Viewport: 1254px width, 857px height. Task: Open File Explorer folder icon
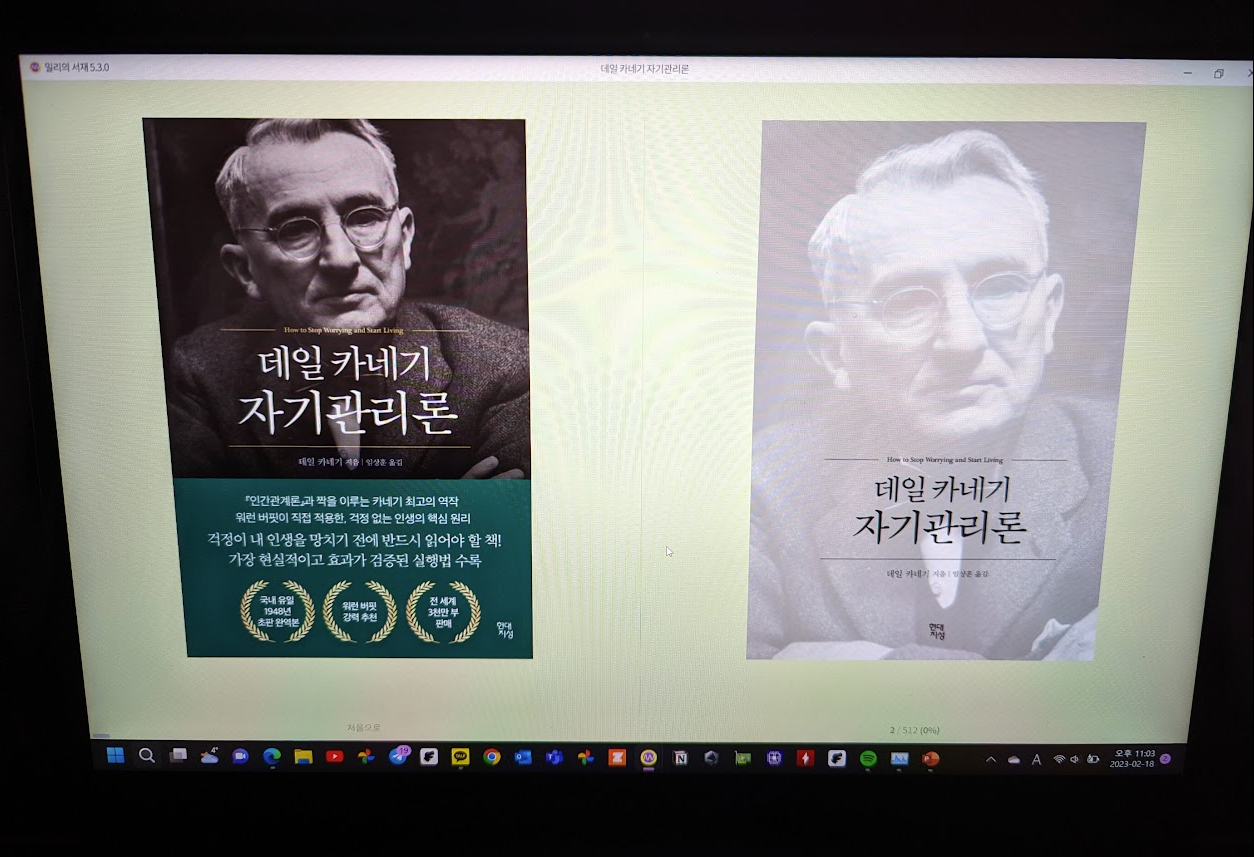click(x=303, y=757)
